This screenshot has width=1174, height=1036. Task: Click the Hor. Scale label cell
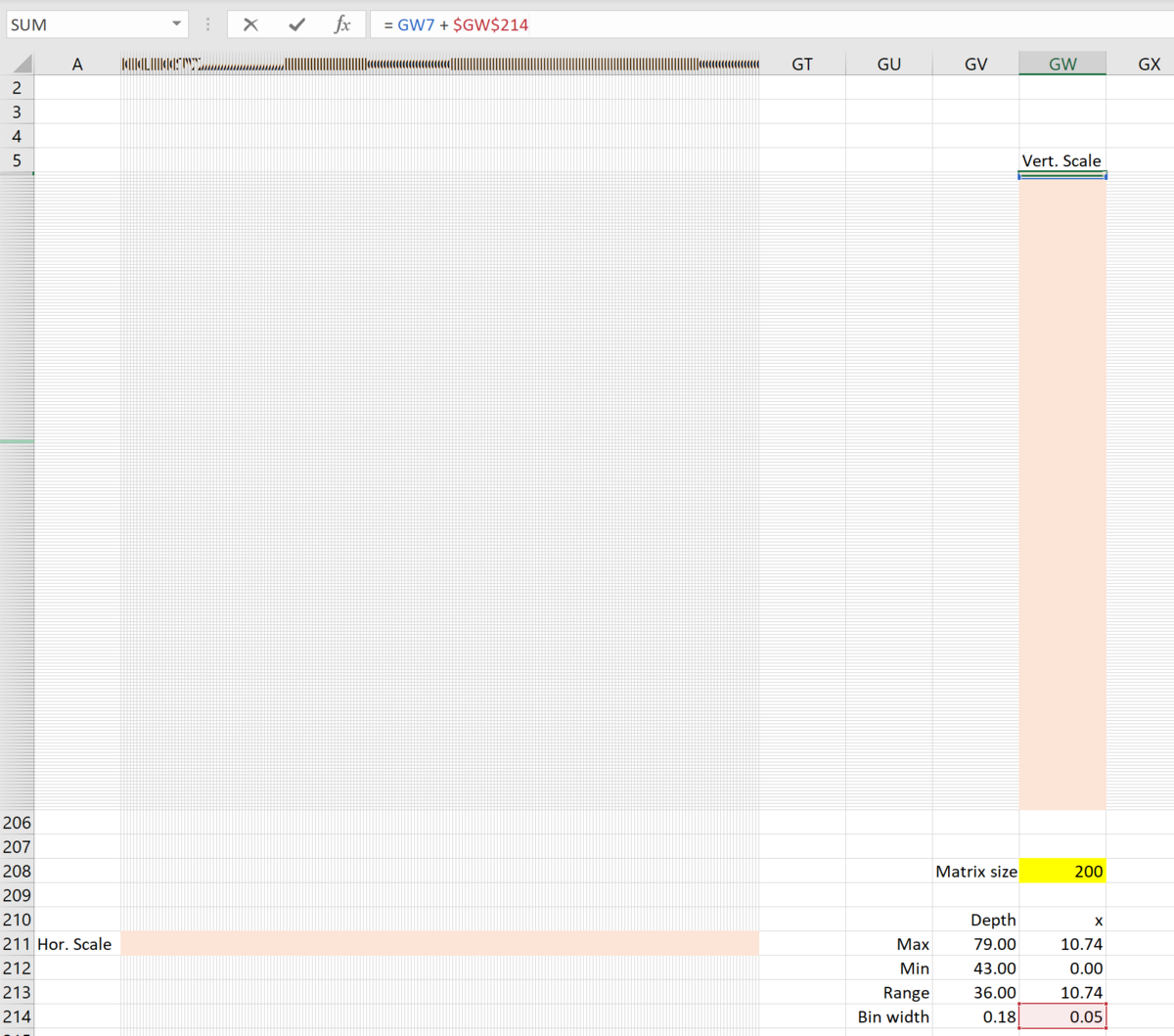pyautogui.click(x=74, y=943)
